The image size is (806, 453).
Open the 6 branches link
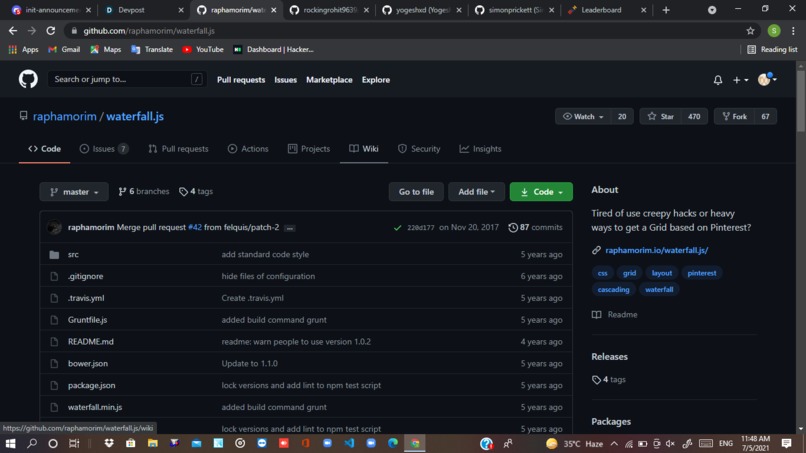point(143,191)
